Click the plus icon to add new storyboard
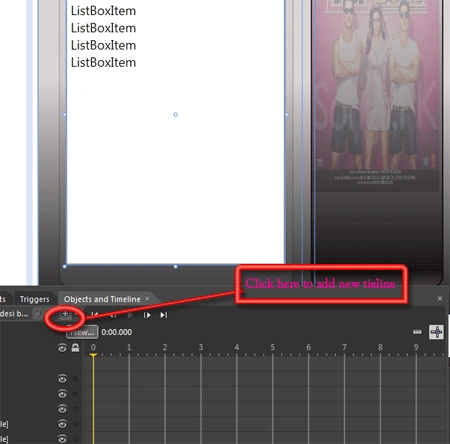The image size is (450, 444). pyautogui.click(x=65, y=314)
